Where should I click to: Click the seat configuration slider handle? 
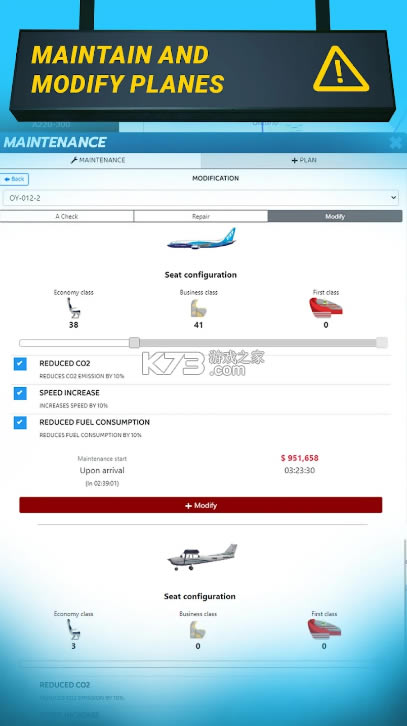click(134, 343)
